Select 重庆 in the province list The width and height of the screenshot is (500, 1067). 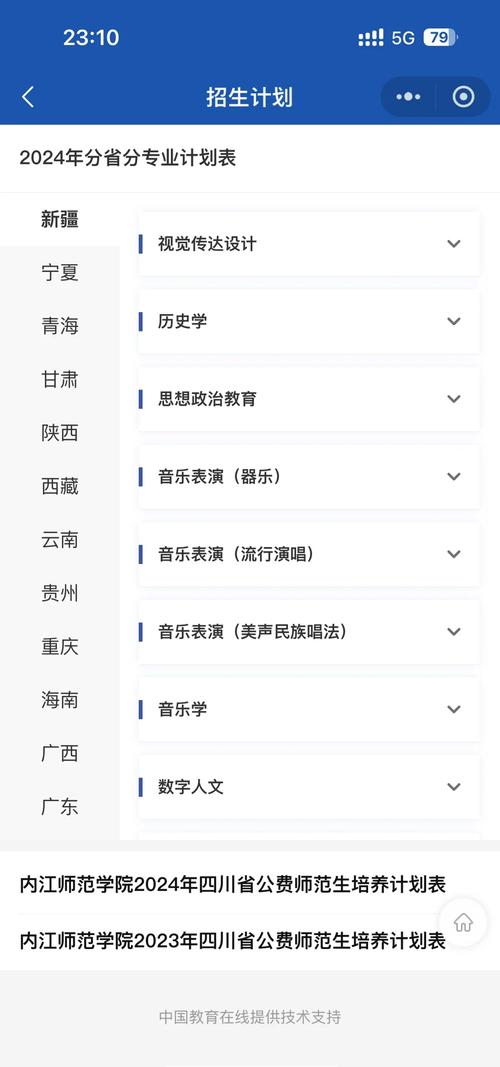60,646
